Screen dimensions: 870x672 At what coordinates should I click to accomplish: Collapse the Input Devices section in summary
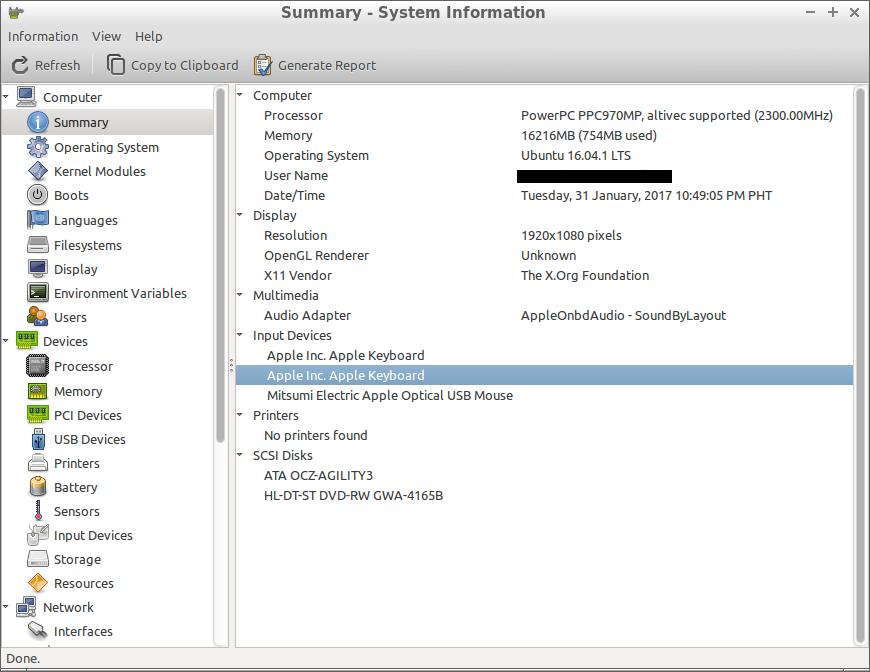[x=240, y=335]
